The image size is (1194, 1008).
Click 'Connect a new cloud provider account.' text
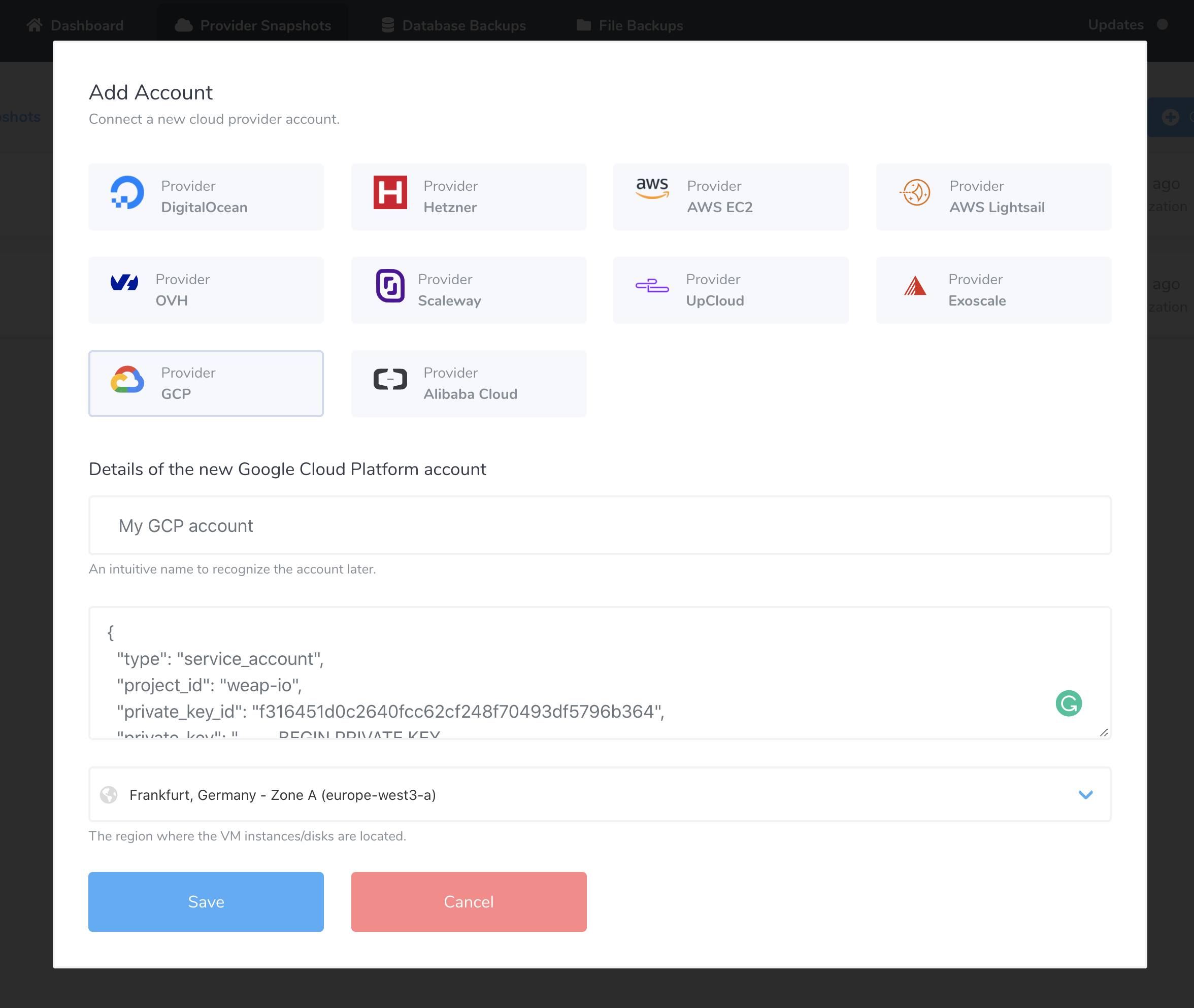click(x=214, y=119)
